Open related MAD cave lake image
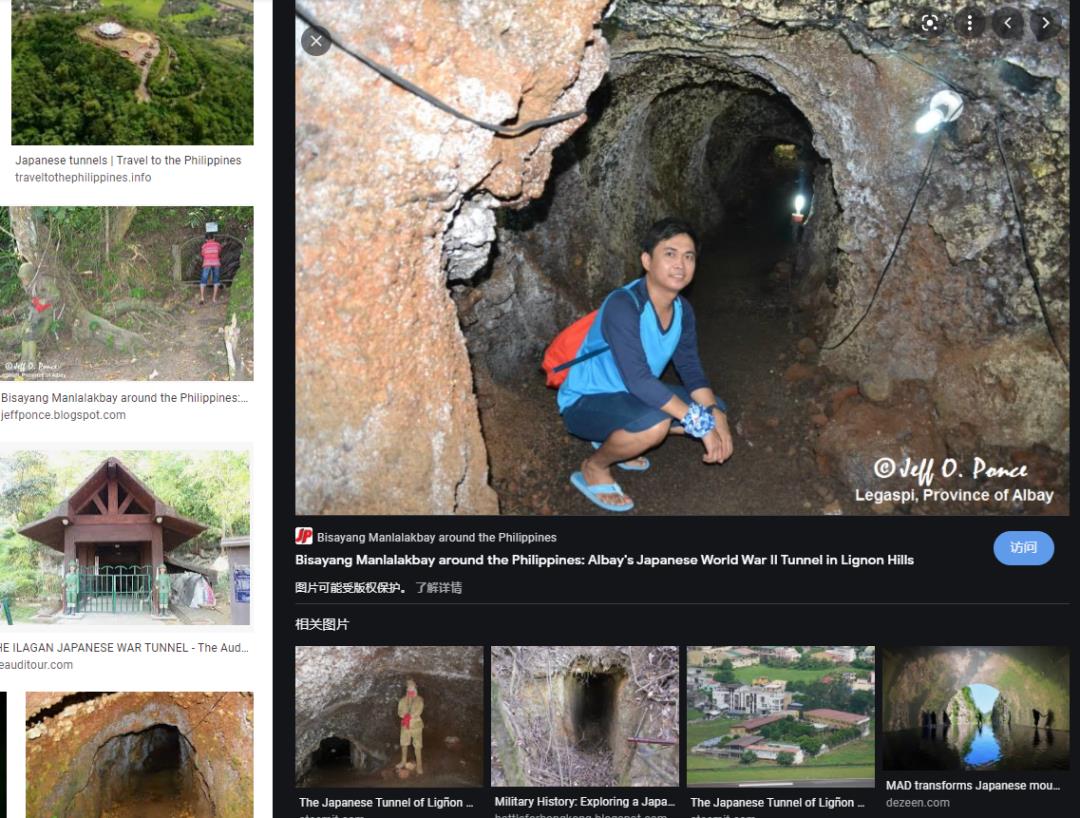 [975, 708]
